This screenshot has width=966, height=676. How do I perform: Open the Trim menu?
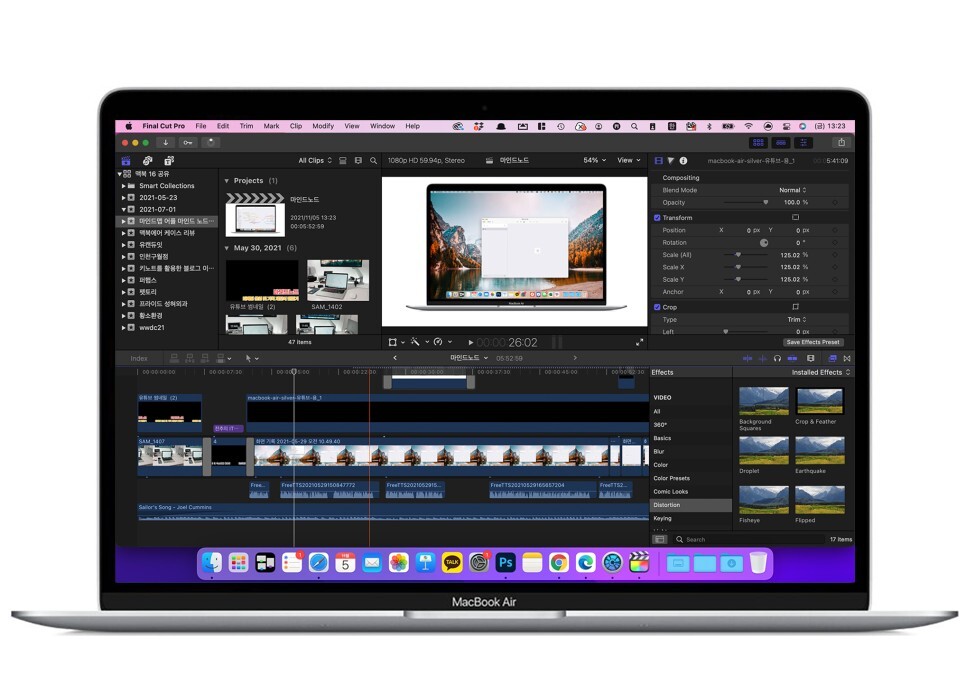(x=246, y=126)
